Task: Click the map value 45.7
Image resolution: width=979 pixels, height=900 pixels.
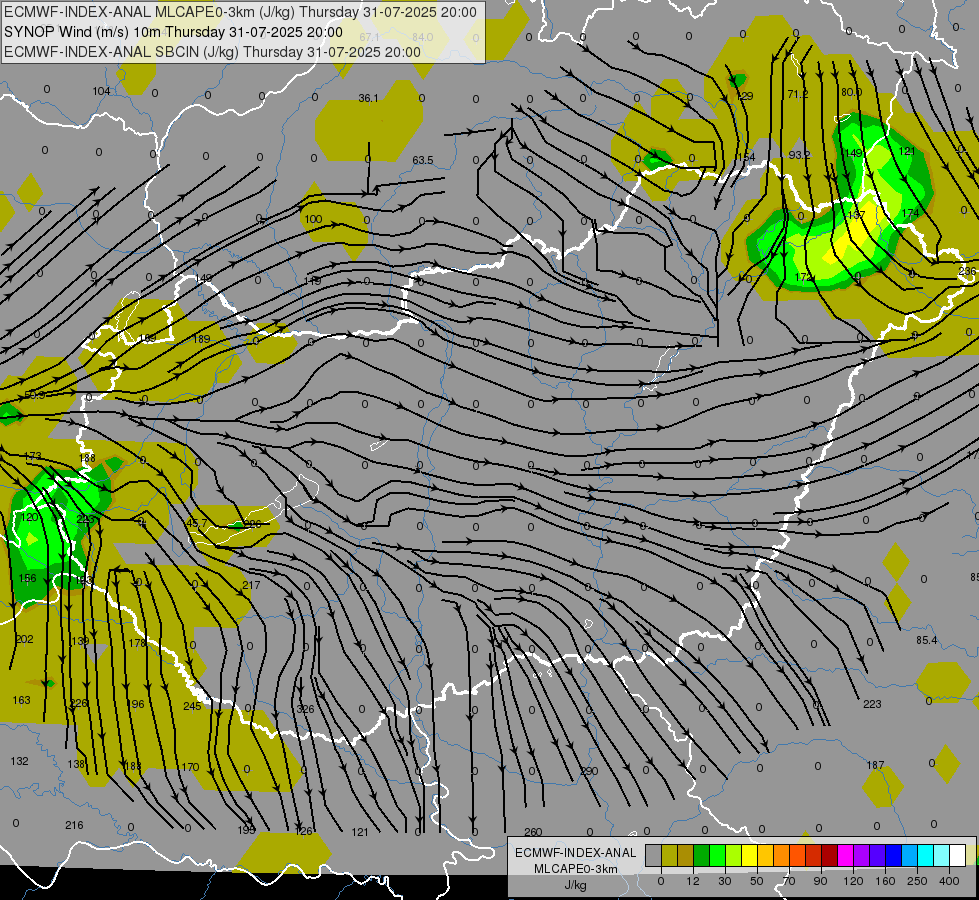Action: [197, 523]
